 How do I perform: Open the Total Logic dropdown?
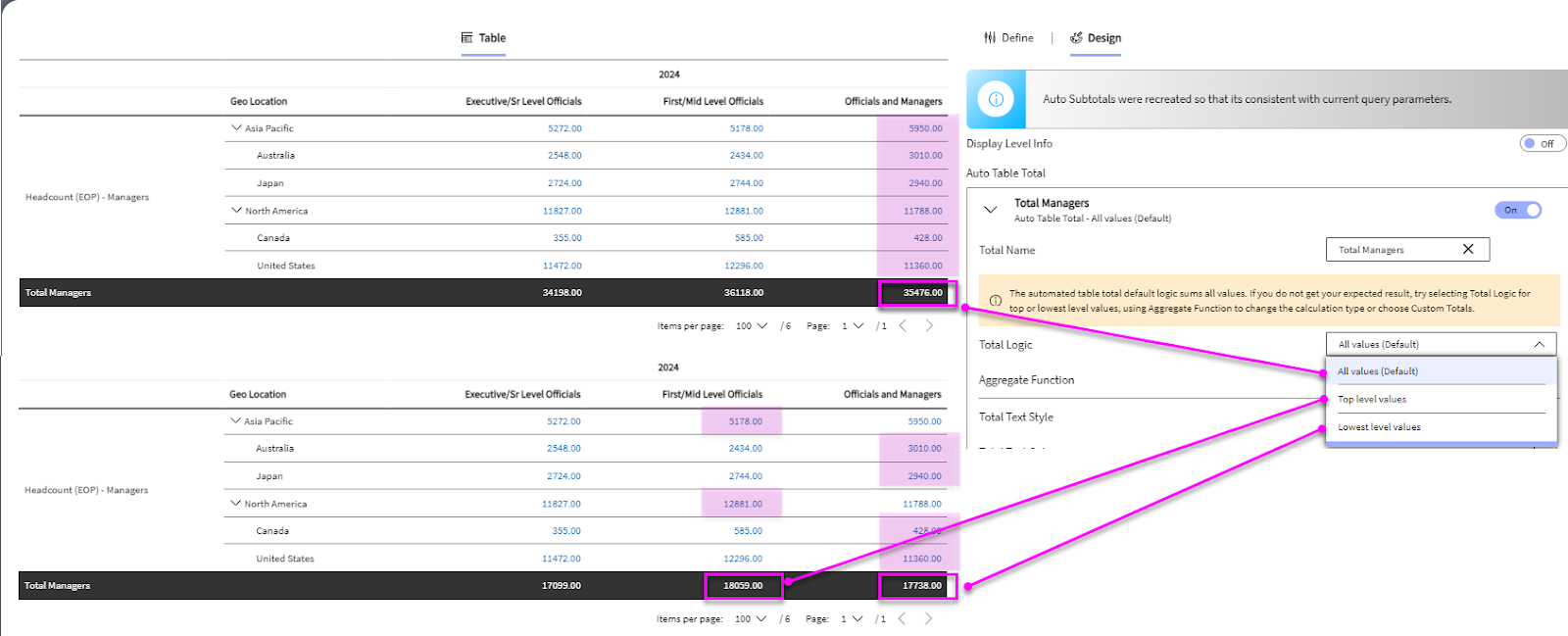click(1440, 345)
